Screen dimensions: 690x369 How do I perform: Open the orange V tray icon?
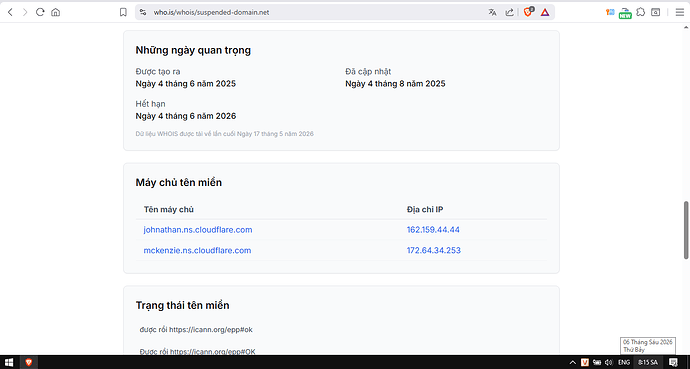pos(585,362)
